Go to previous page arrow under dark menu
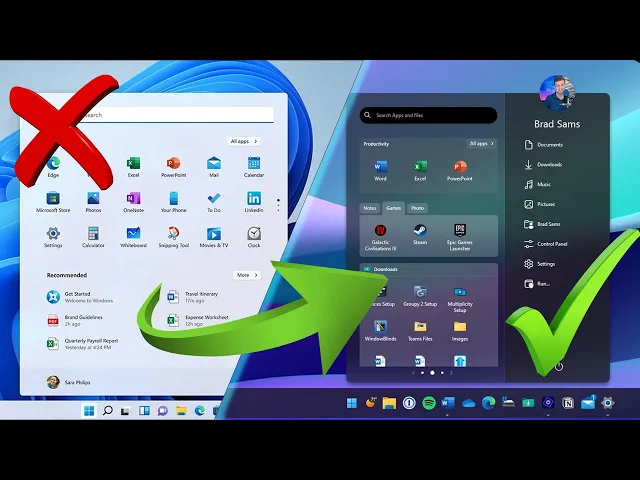This screenshot has width=640, height=480. 413,373
